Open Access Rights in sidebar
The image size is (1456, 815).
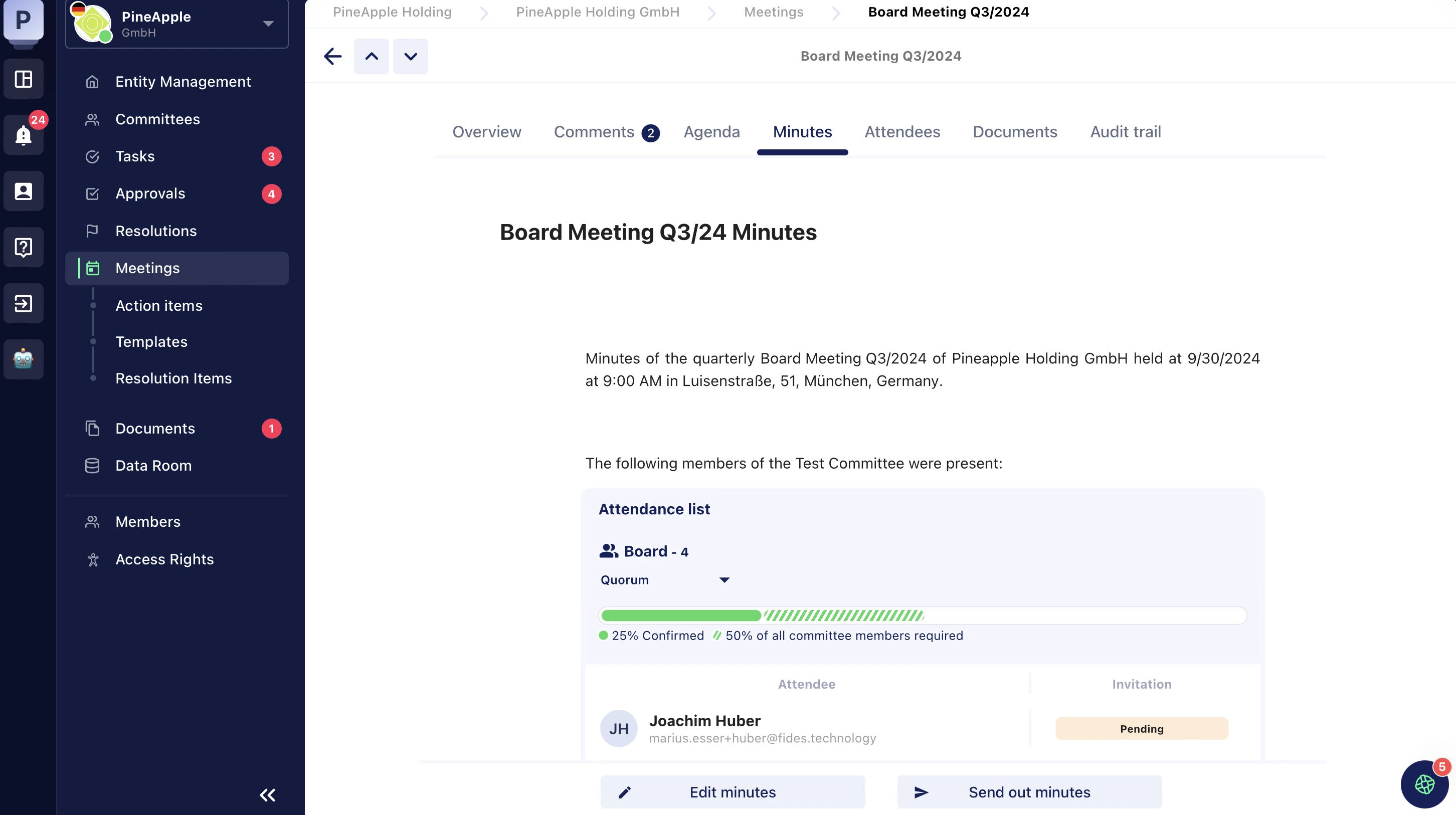pos(177,559)
